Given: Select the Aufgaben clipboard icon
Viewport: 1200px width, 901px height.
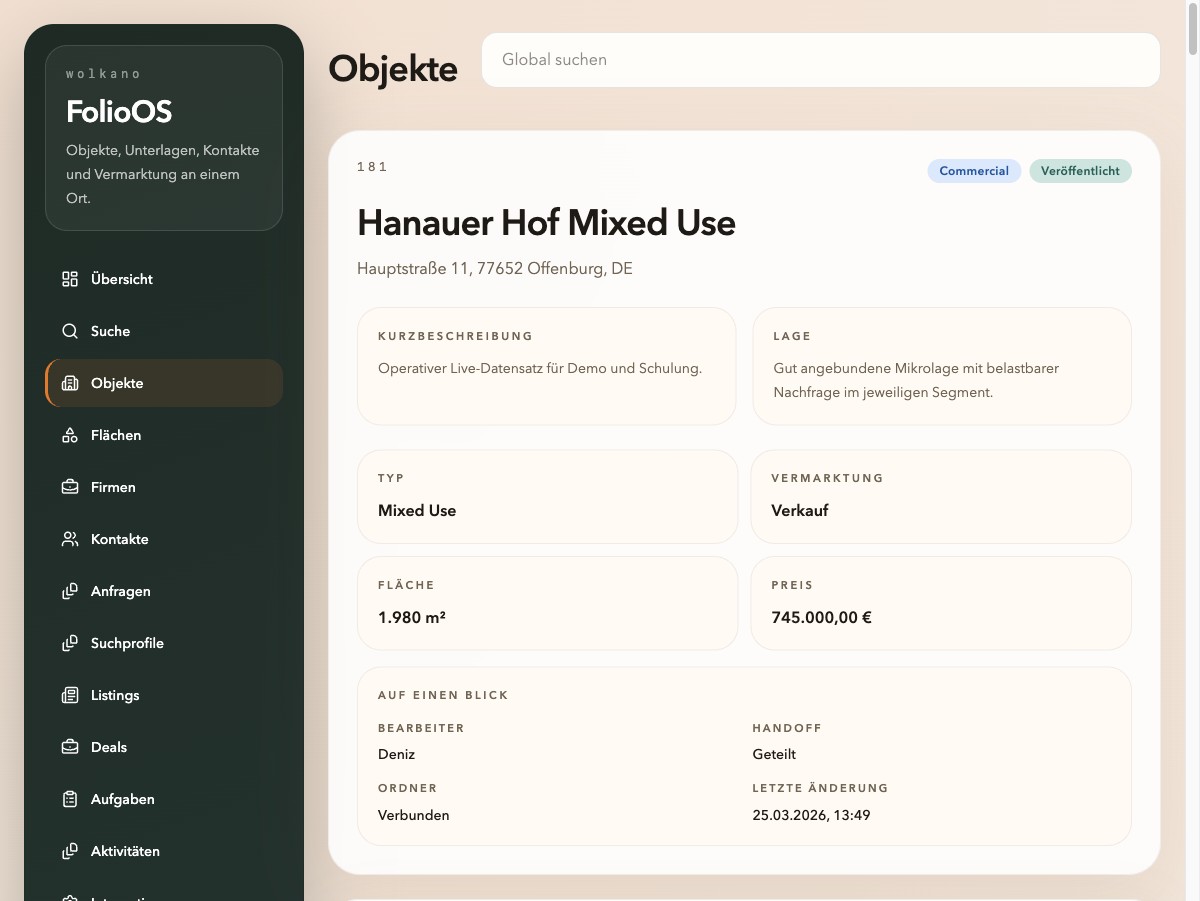Looking at the screenshot, I should (x=68, y=799).
